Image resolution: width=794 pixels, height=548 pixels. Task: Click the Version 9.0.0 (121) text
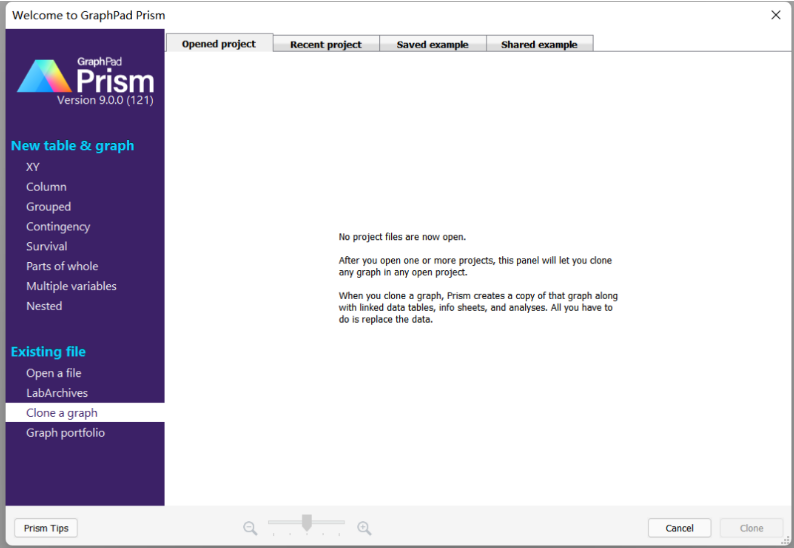click(x=105, y=100)
